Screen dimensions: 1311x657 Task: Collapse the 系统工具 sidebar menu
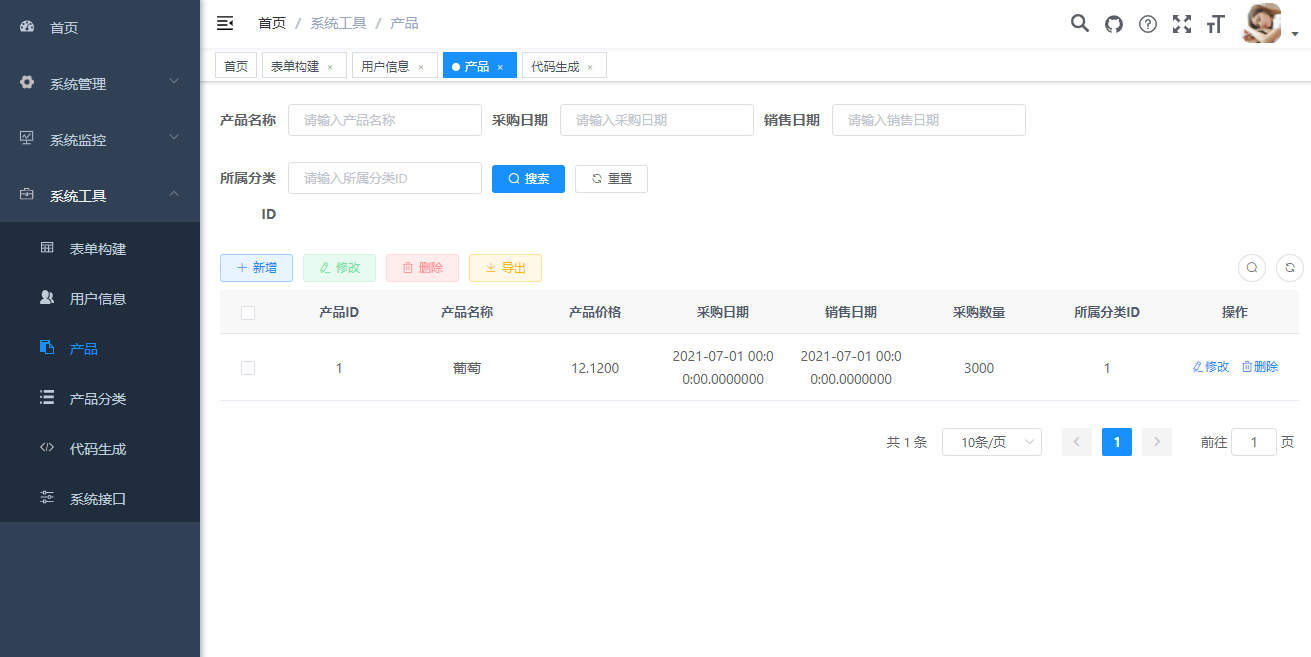(100, 196)
